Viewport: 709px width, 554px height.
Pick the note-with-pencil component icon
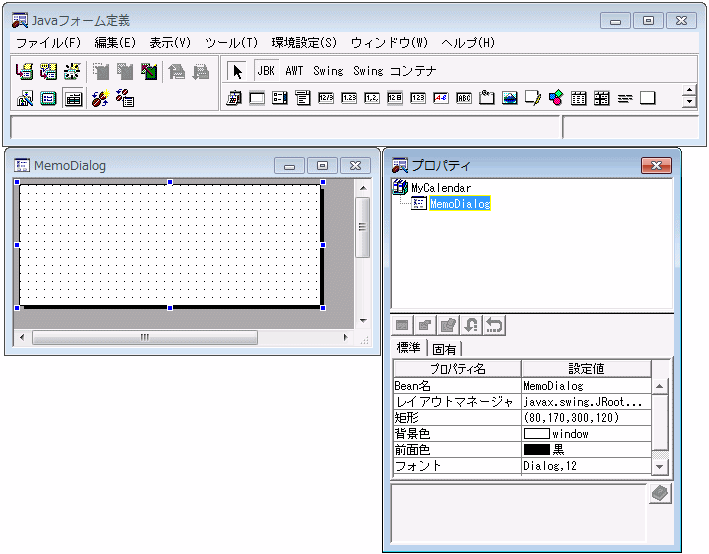point(533,98)
